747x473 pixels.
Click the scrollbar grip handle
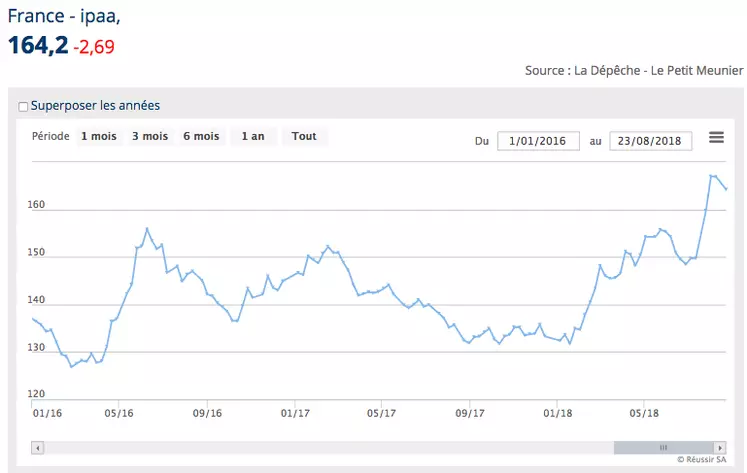[x=663, y=448]
